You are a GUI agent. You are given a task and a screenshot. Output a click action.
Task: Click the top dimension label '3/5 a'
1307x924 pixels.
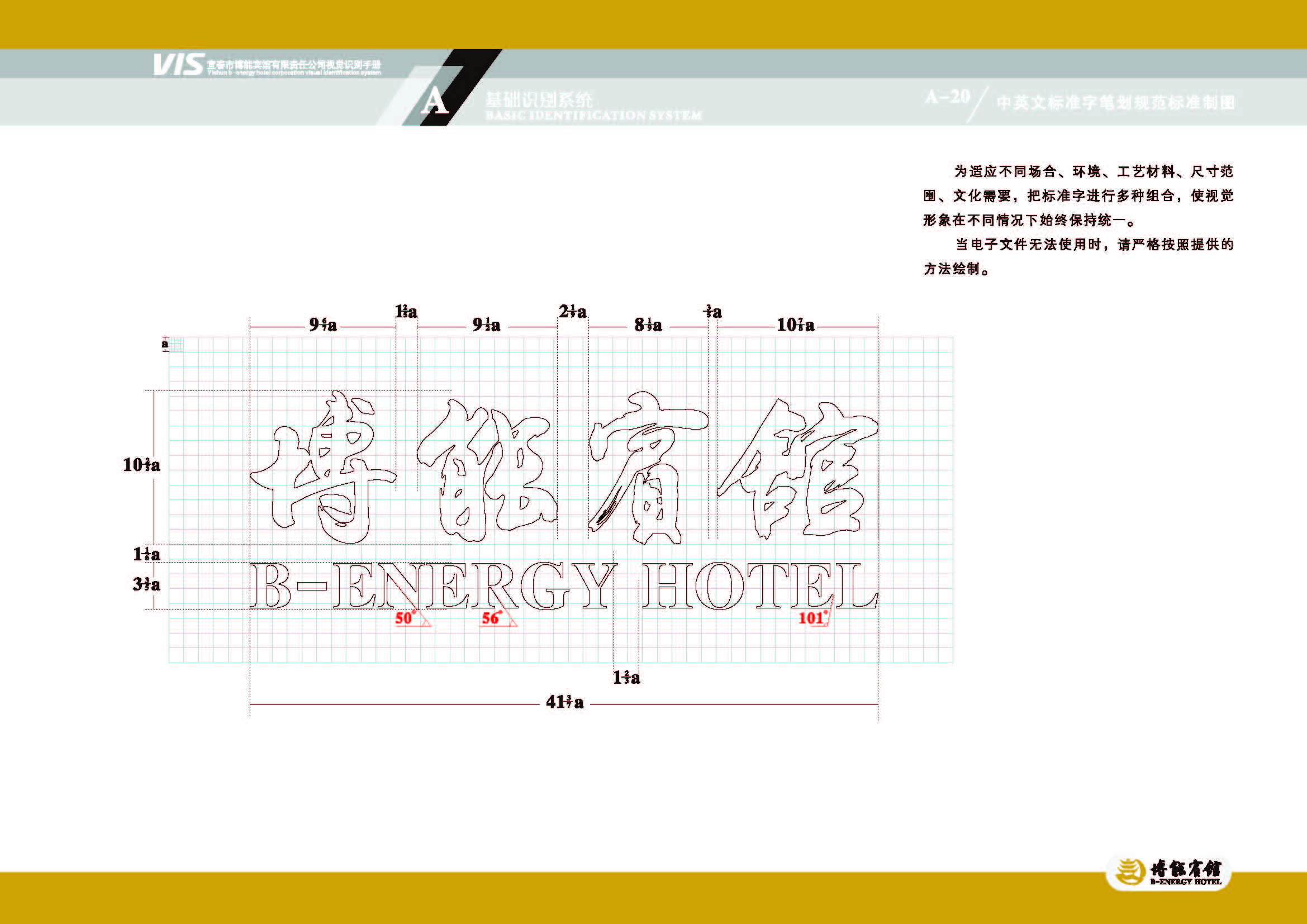pyautogui.click(x=713, y=312)
